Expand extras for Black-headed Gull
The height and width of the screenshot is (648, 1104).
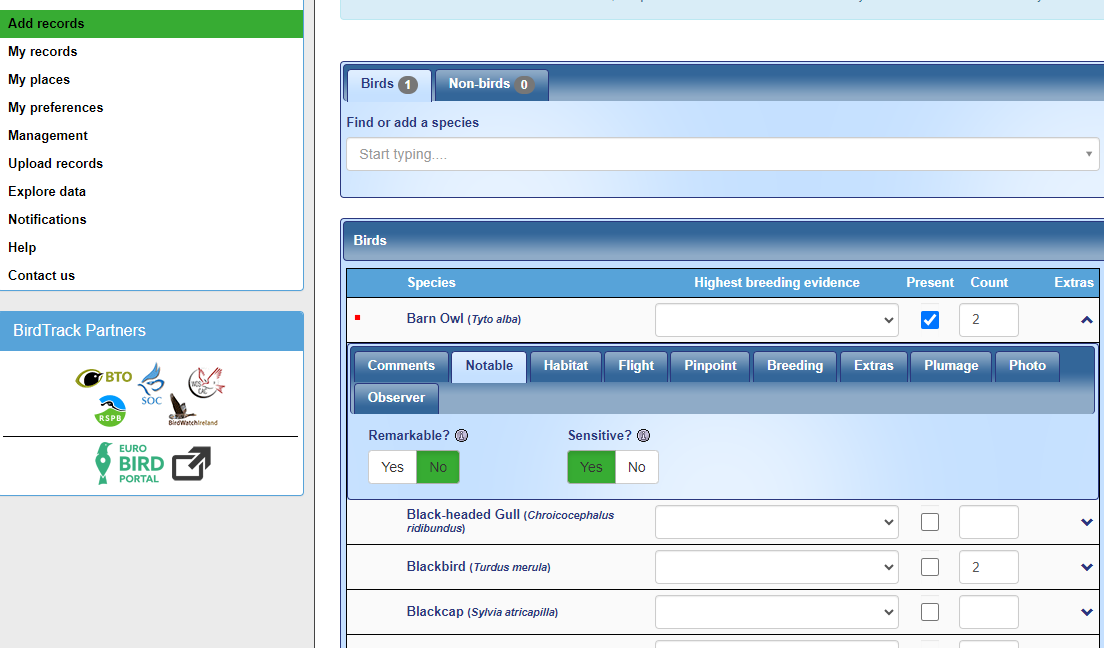click(1087, 522)
